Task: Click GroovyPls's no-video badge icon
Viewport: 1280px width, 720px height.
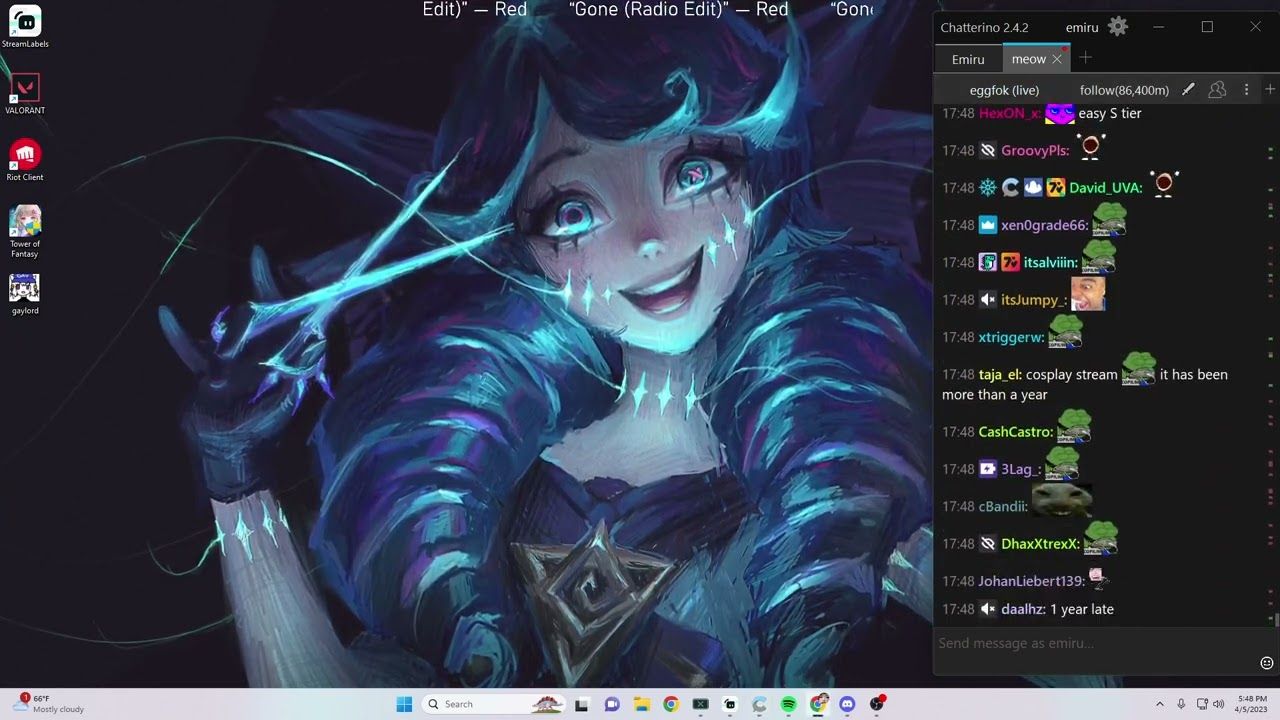Action: click(x=987, y=150)
